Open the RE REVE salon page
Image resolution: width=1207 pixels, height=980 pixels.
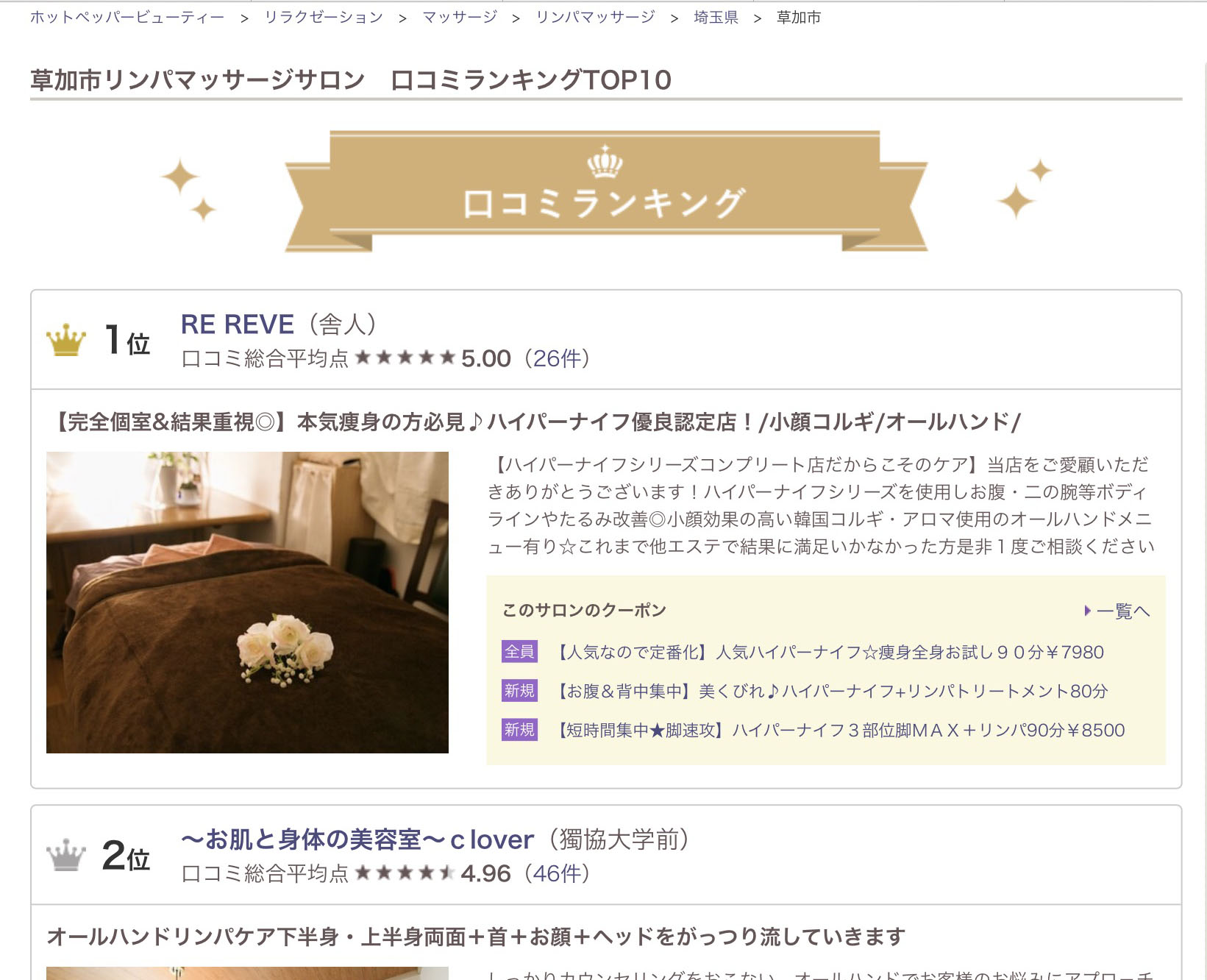(238, 324)
